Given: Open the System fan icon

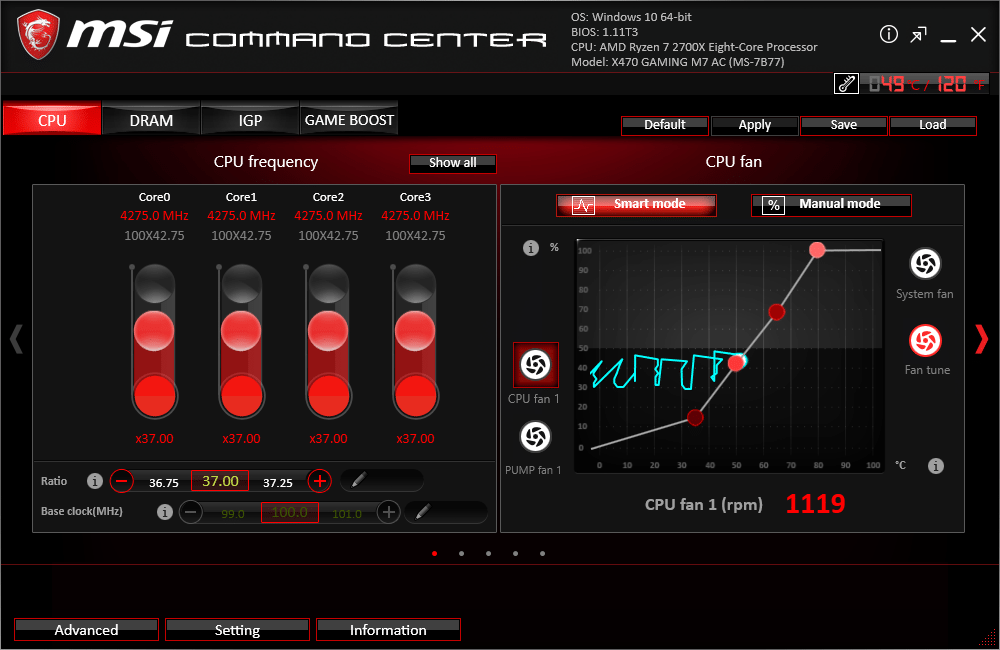Looking at the screenshot, I should point(925,263).
